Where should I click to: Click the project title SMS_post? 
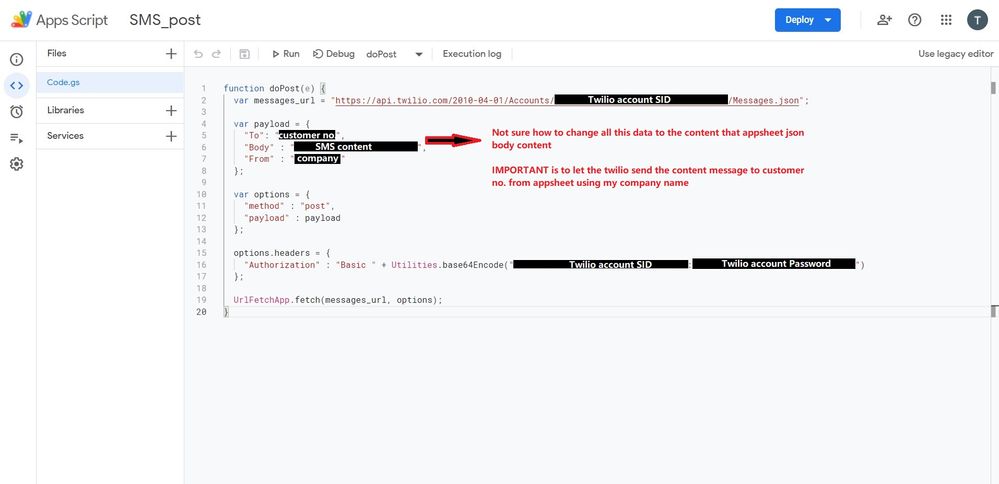pos(165,20)
